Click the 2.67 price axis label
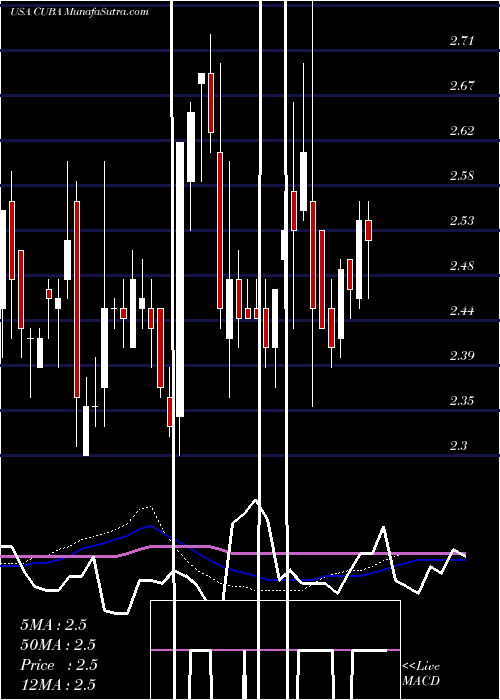The height and width of the screenshot is (700, 500). 462,86
